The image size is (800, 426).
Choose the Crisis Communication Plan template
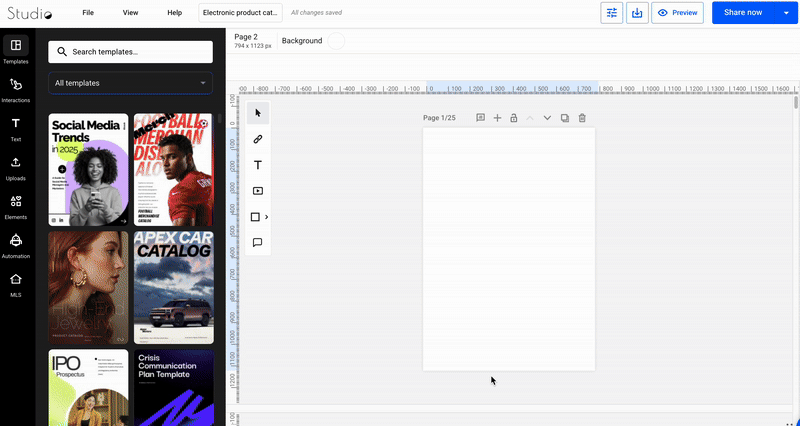[174, 388]
